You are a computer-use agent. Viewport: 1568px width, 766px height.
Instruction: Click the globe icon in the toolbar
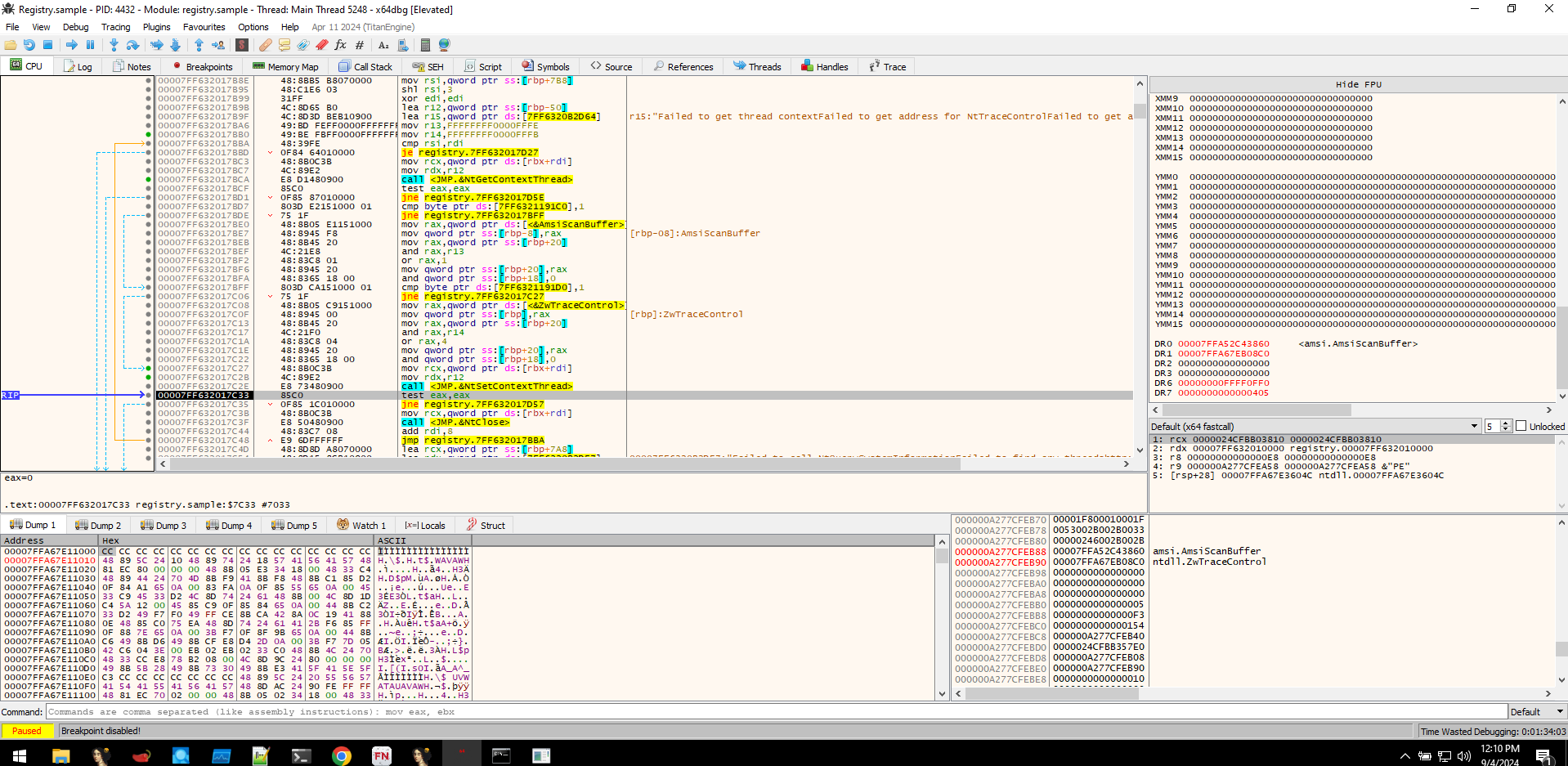(445, 45)
